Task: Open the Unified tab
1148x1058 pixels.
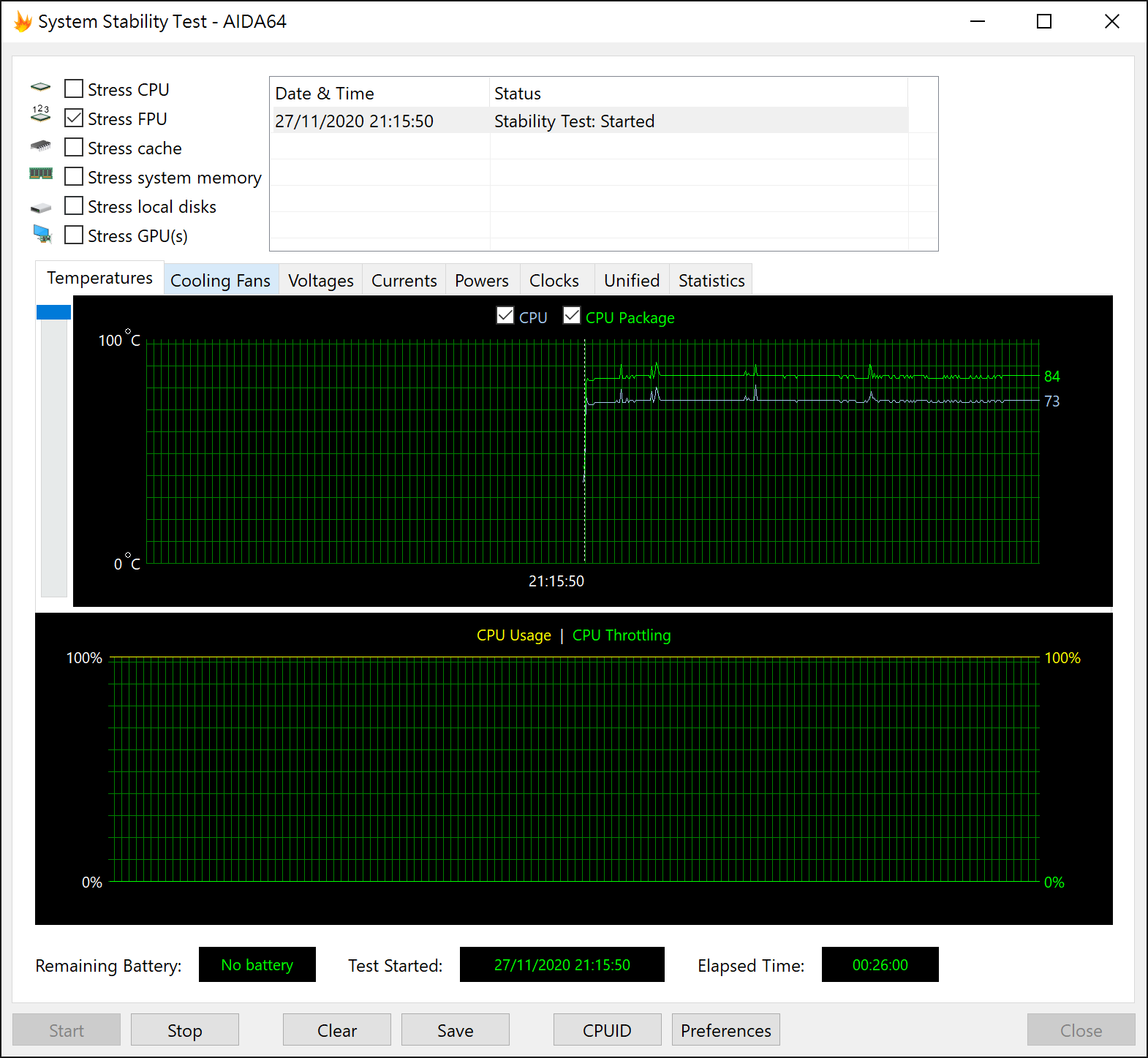Action: 632,280
